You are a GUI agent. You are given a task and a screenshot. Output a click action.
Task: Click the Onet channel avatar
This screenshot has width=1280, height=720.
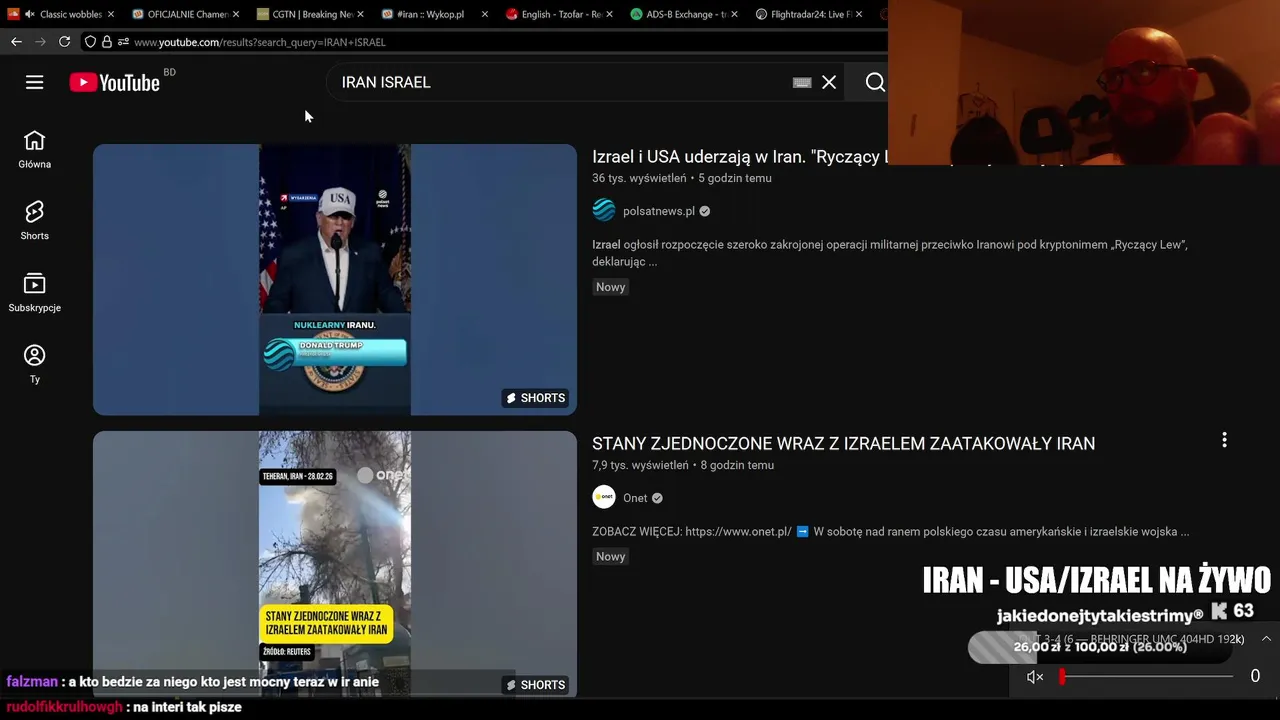[604, 497]
